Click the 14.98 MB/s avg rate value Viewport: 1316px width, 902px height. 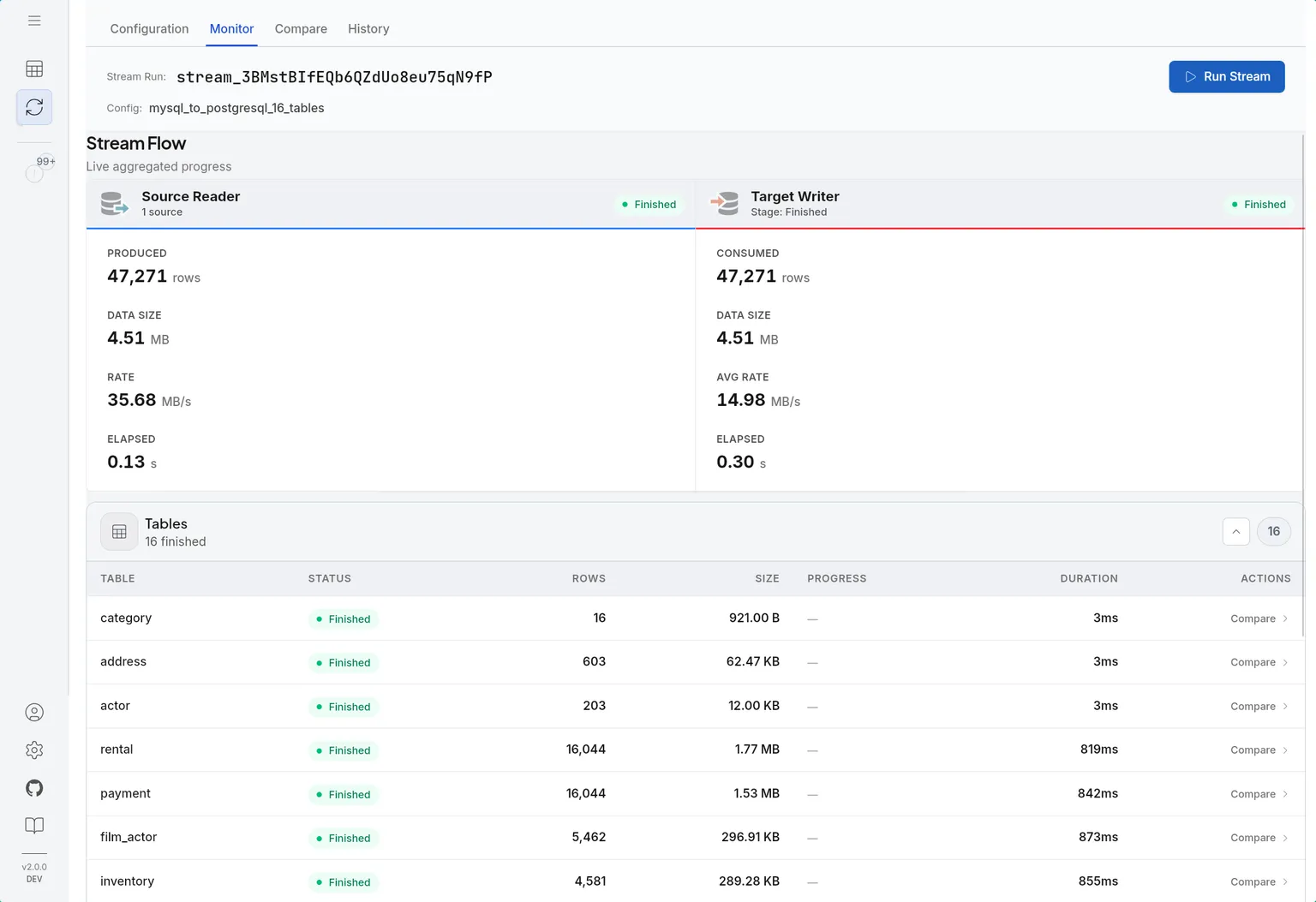coord(758,400)
